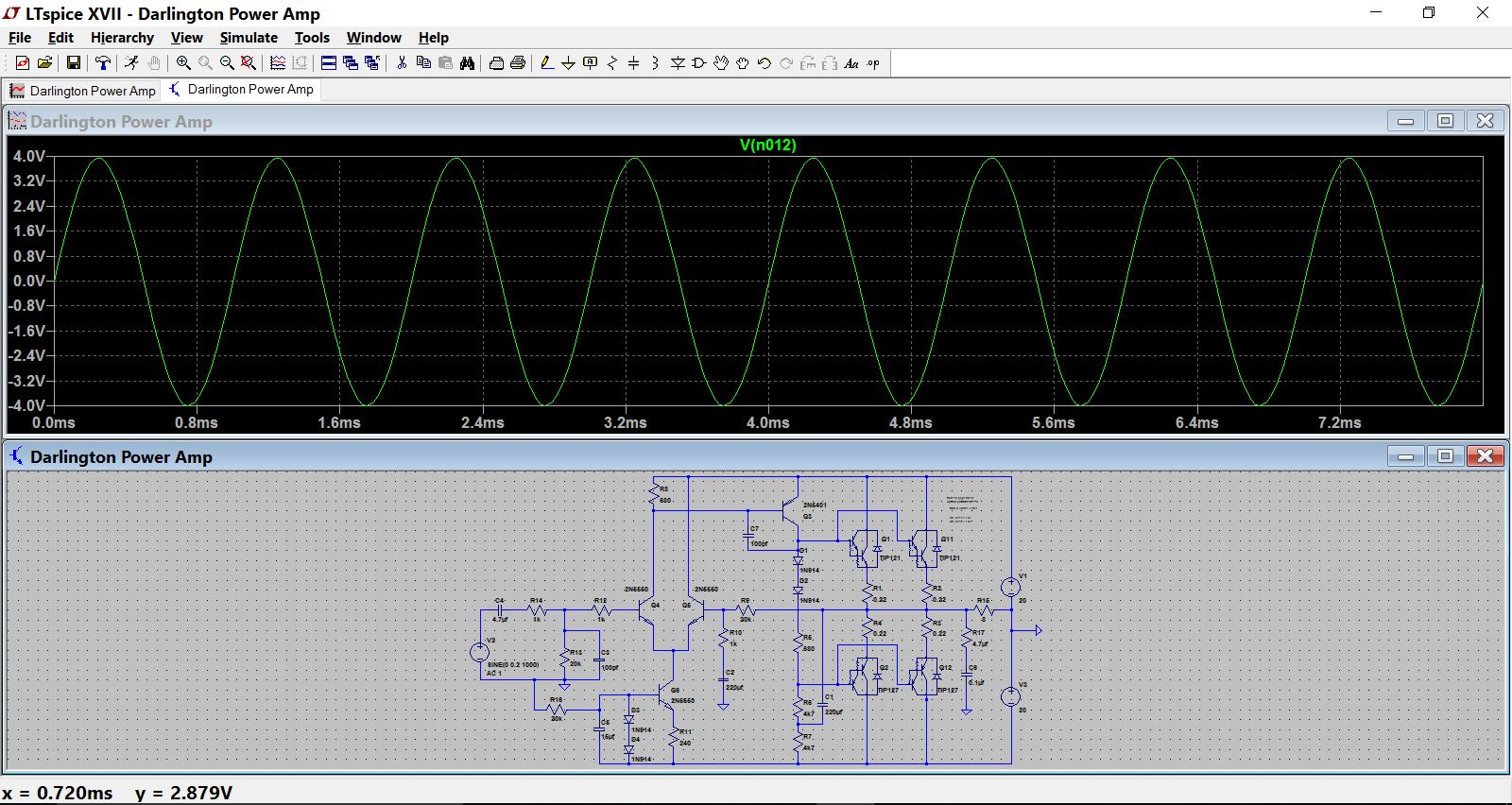The width and height of the screenshot is (1512, 805).
Task: Run the simulation with running-man icon
Action: (131, 63)
